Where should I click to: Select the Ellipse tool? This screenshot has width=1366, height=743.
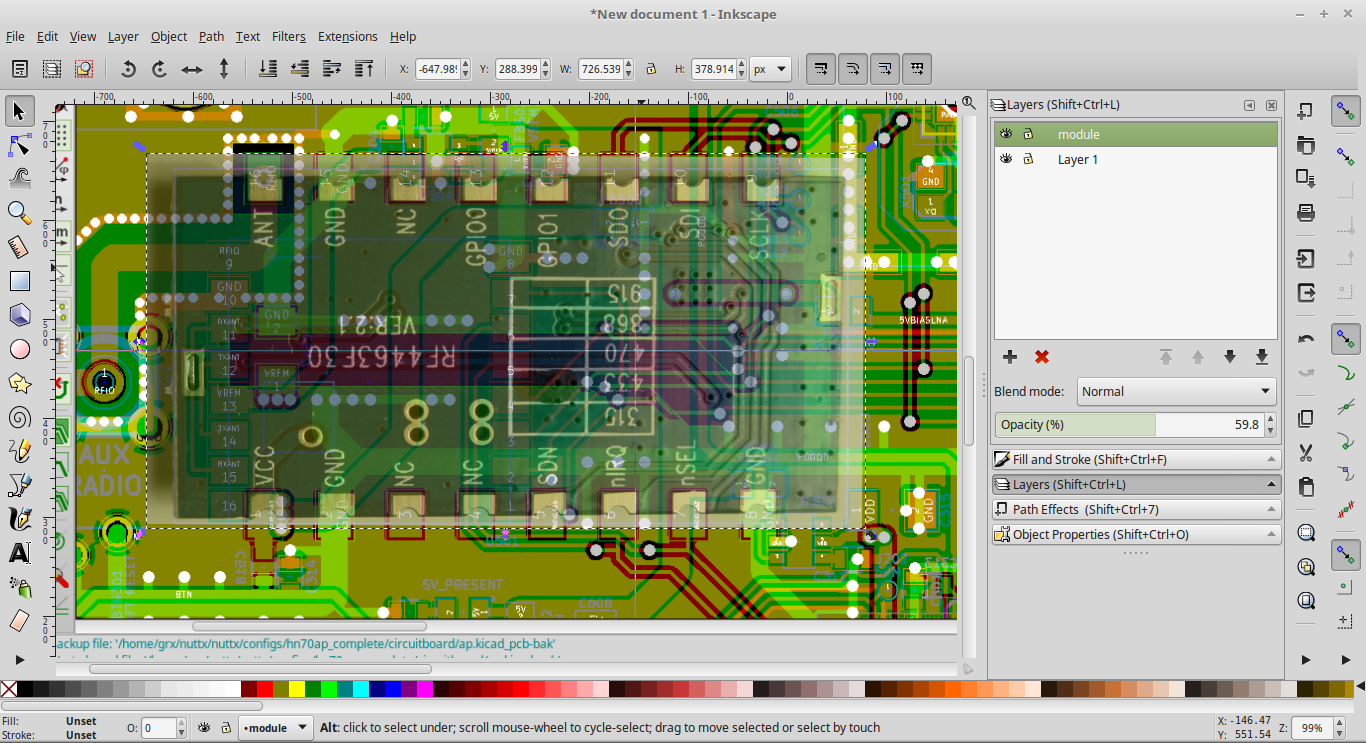point(19,349)
